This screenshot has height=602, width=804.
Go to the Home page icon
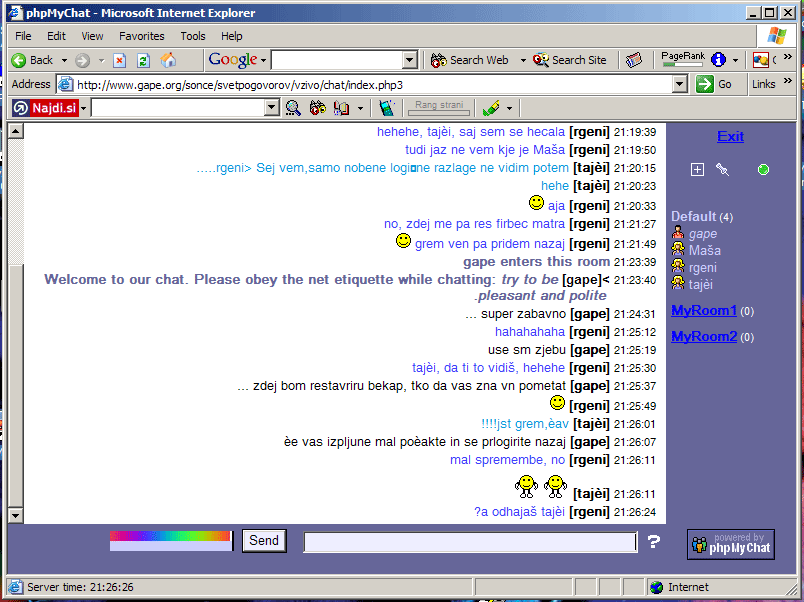(x=168, y=61)
